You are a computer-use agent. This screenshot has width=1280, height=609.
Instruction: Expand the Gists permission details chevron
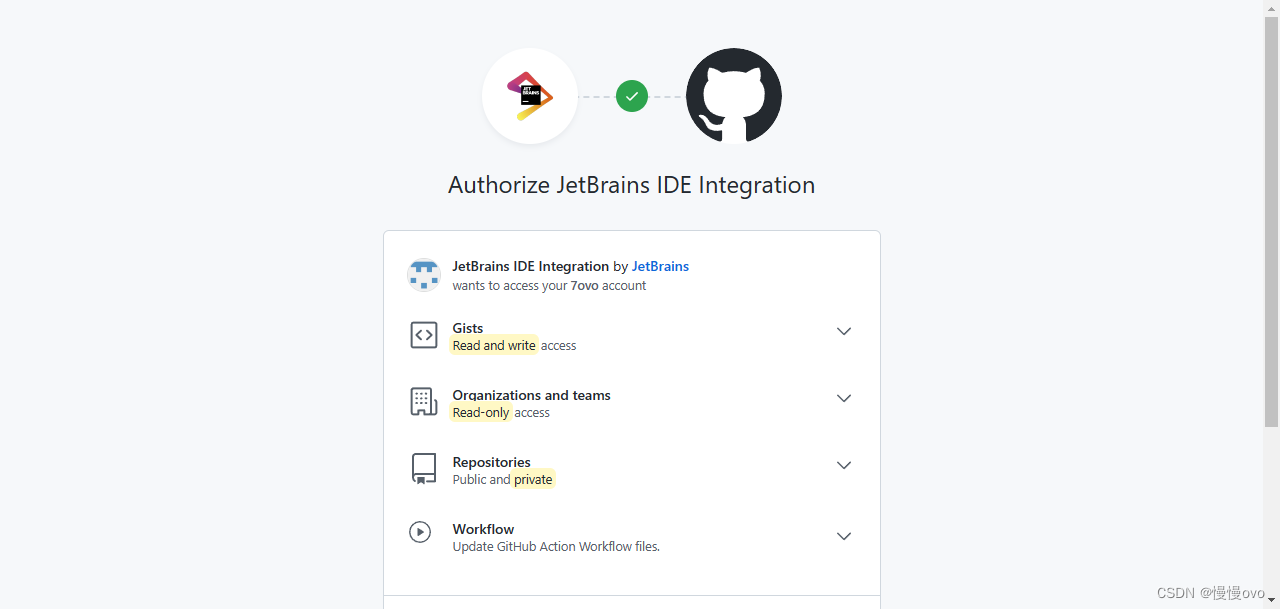(x=844, y=331)
